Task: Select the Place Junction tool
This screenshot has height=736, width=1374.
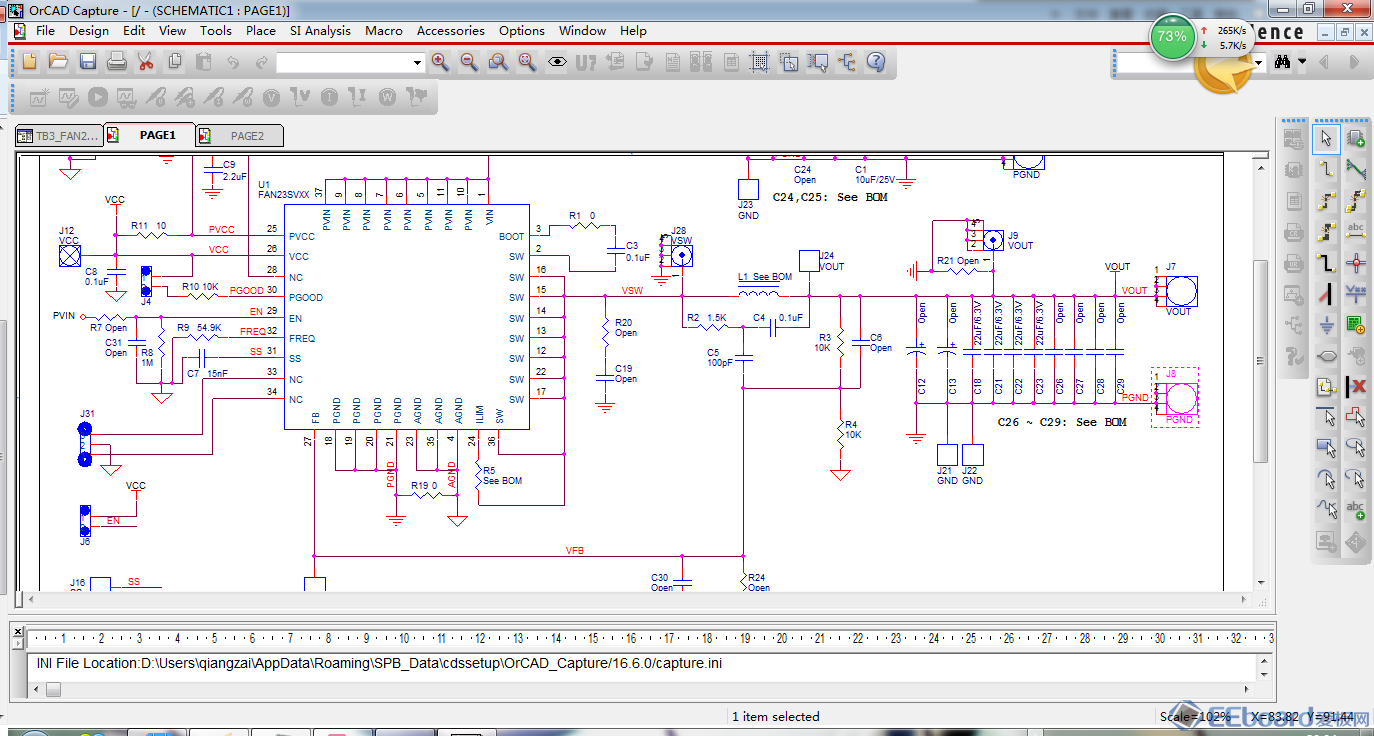Action: 1356,264
